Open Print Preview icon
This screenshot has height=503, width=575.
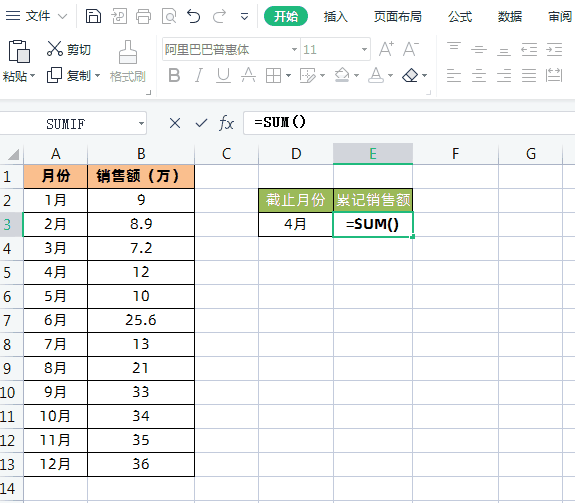point(169,16)
